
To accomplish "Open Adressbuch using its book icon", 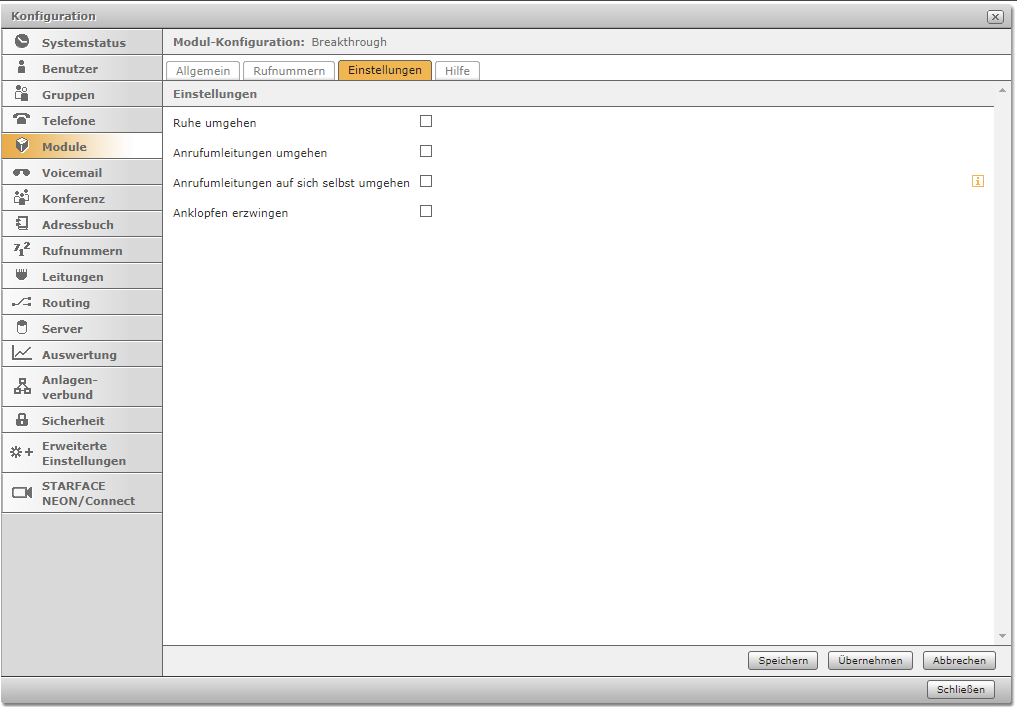I will (22, 224).
